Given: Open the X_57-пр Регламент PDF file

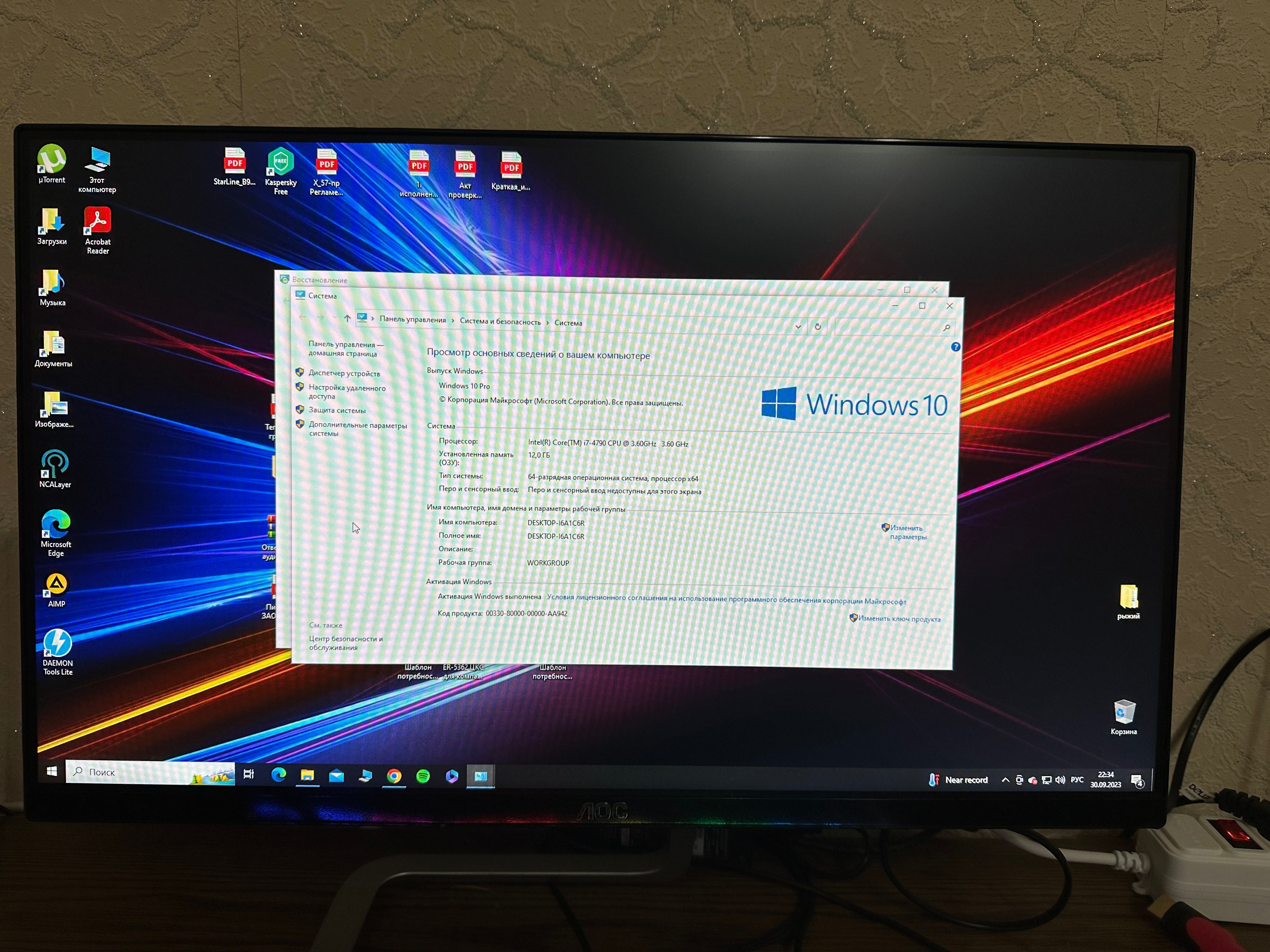Looking at the screenshot, I should coord(327,172).
